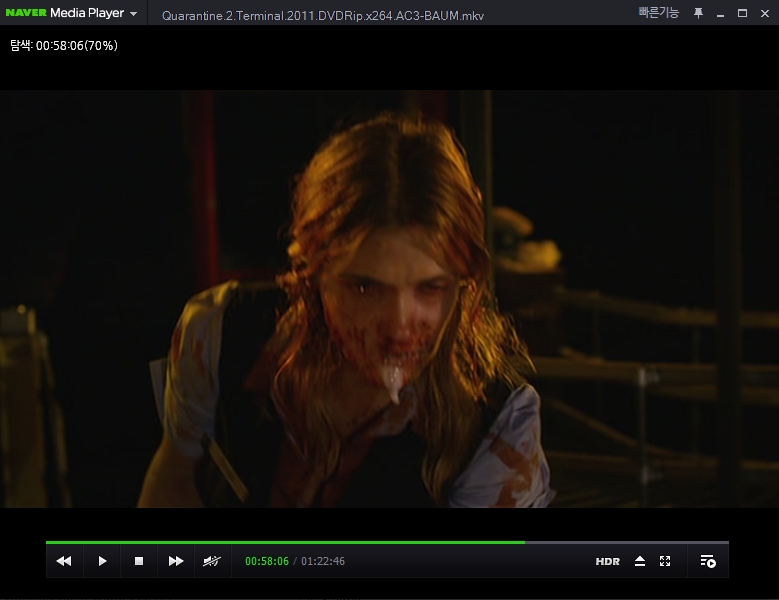Toggle the crossed-out icon beside fast forward
The image size is (779, 600).
[x=212, y=561]
